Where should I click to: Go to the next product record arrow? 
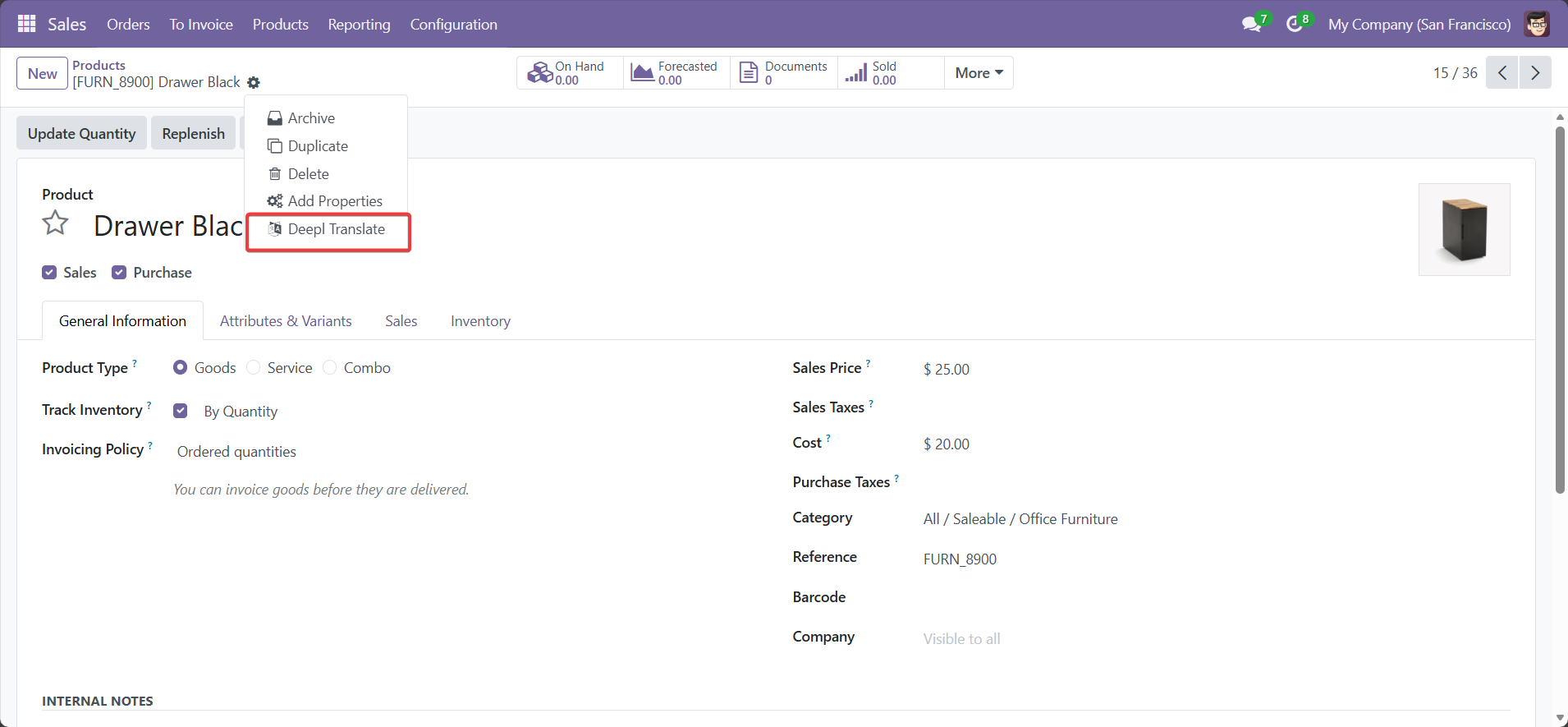click(x=1534, y=72)
